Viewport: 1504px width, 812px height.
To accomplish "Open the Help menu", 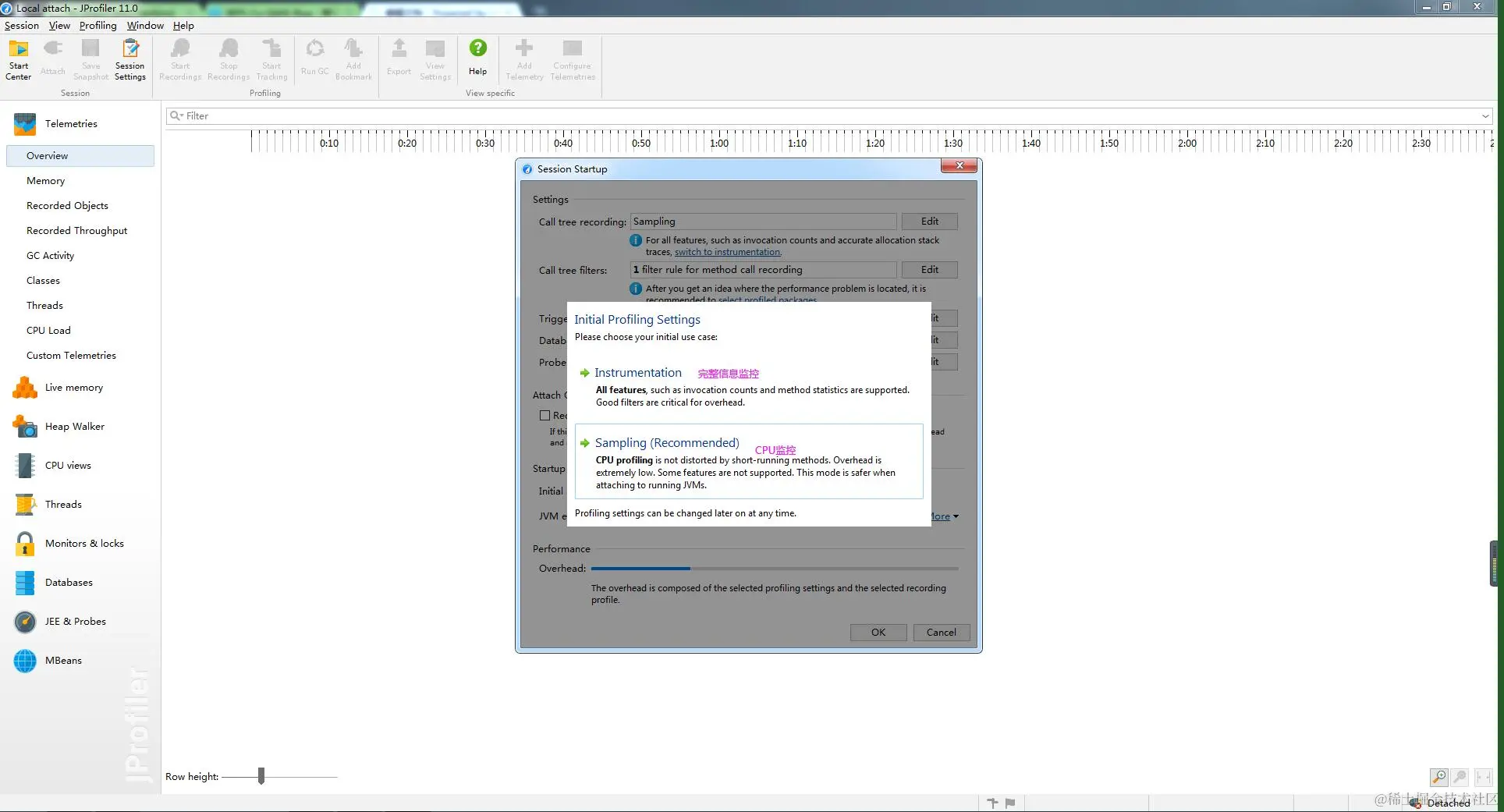I will [183, 25].
